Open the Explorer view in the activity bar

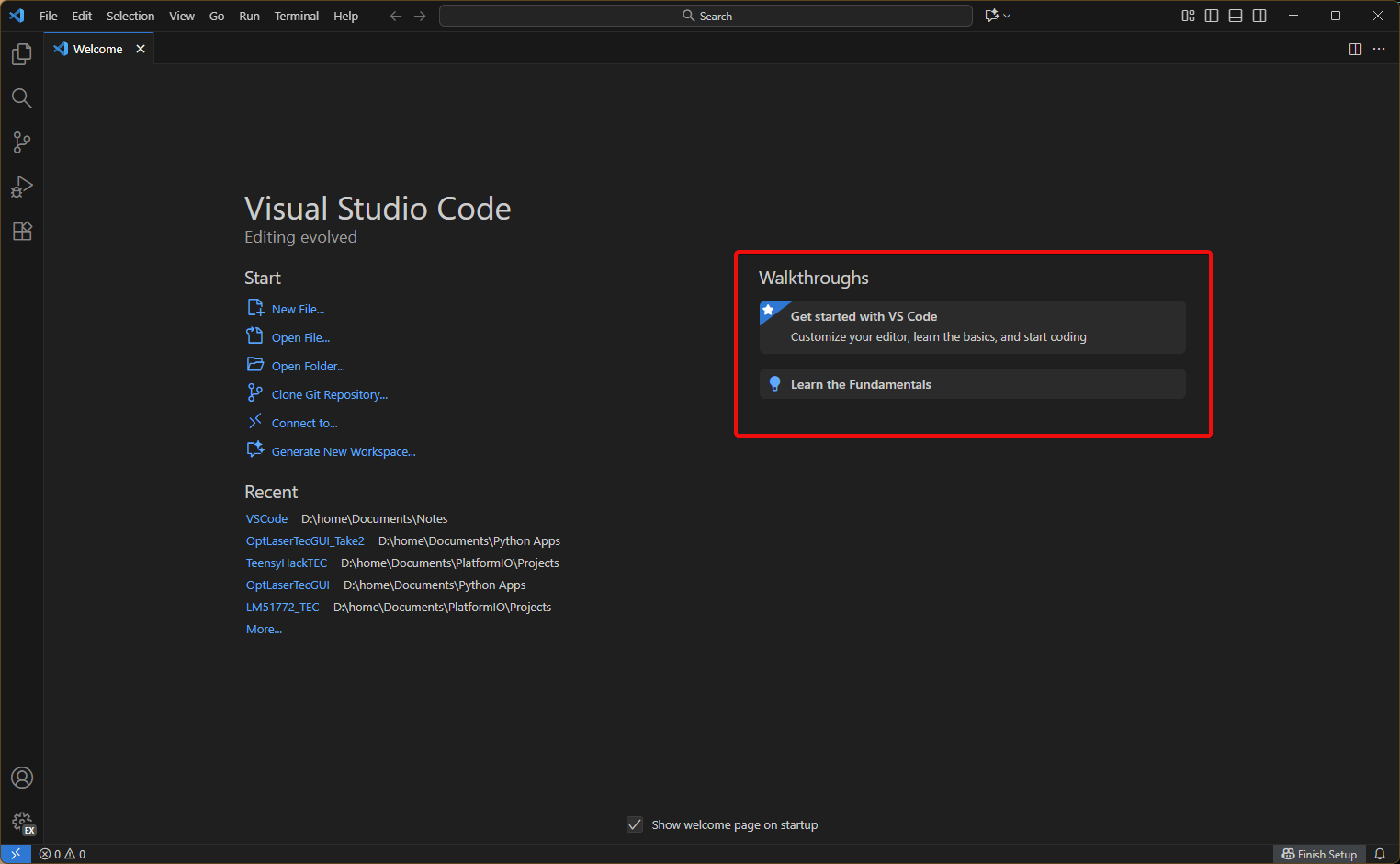click(22, 54)
